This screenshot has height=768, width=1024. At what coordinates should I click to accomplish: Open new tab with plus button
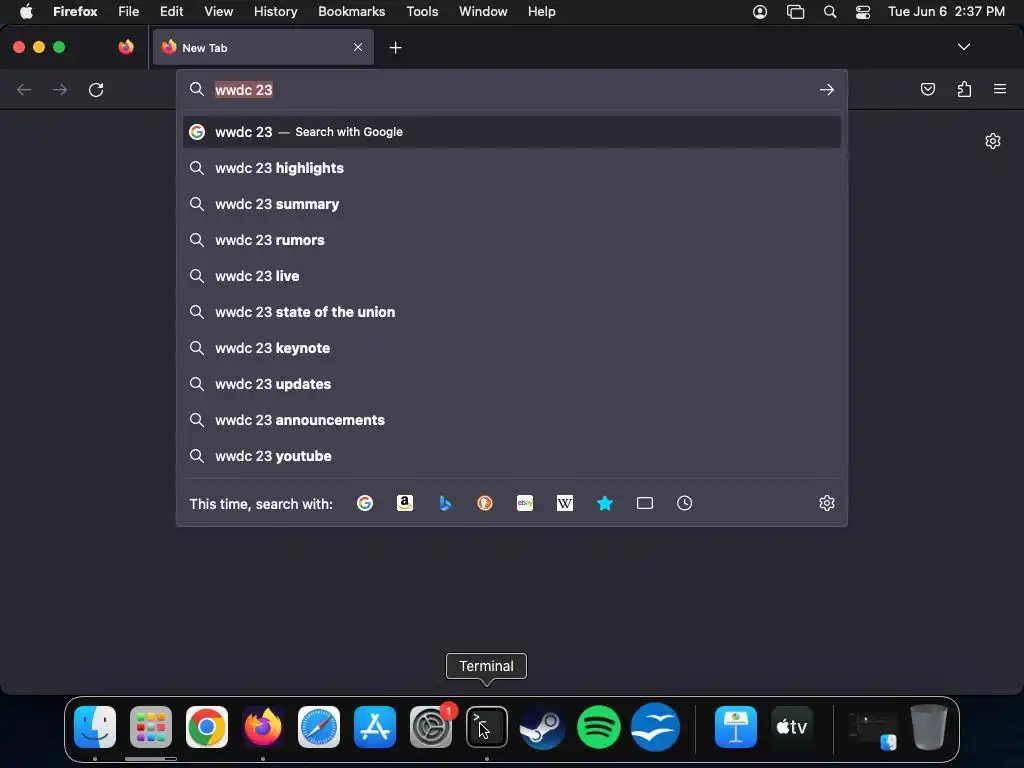395,48
